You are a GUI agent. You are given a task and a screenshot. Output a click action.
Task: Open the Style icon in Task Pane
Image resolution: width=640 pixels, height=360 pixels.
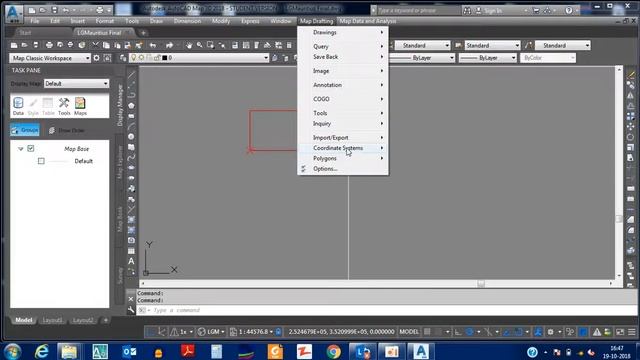coord(33,106)
